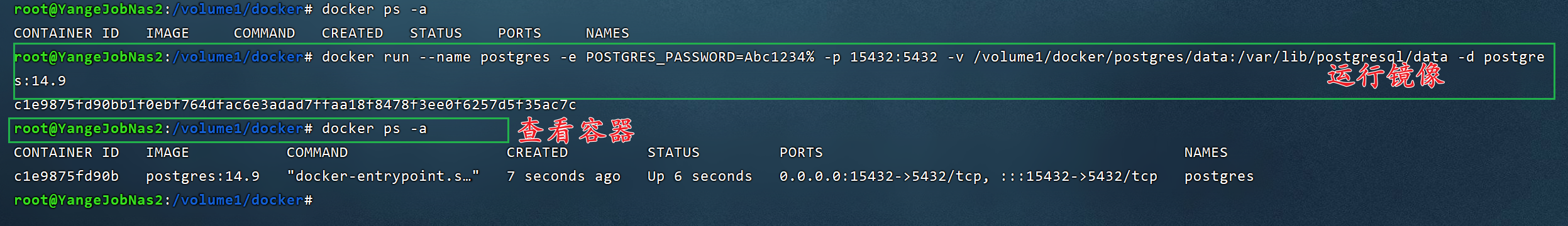This screenshot has height=226, width=1568.
Task: Click the container ID c1e9875fd90b
Action: point(67,176)
